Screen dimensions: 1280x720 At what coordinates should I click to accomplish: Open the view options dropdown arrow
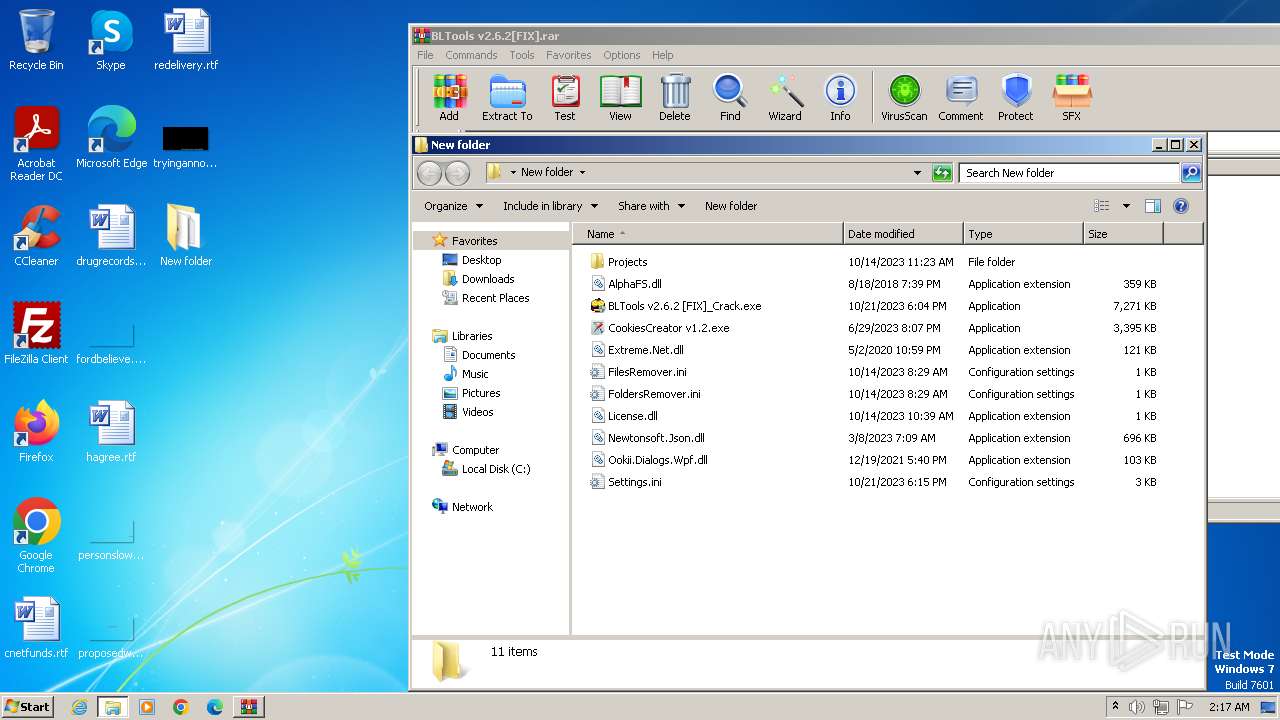(1126, 206)
